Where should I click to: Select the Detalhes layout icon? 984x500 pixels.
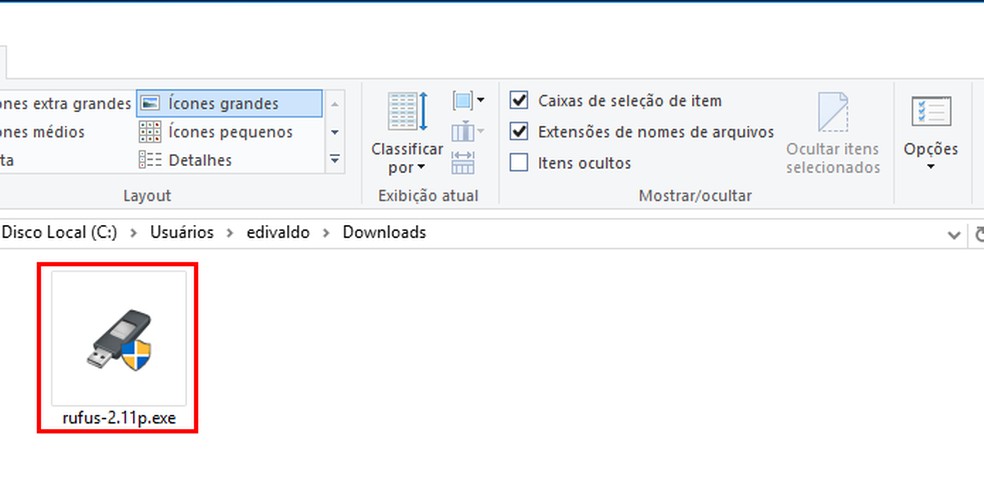150,160
